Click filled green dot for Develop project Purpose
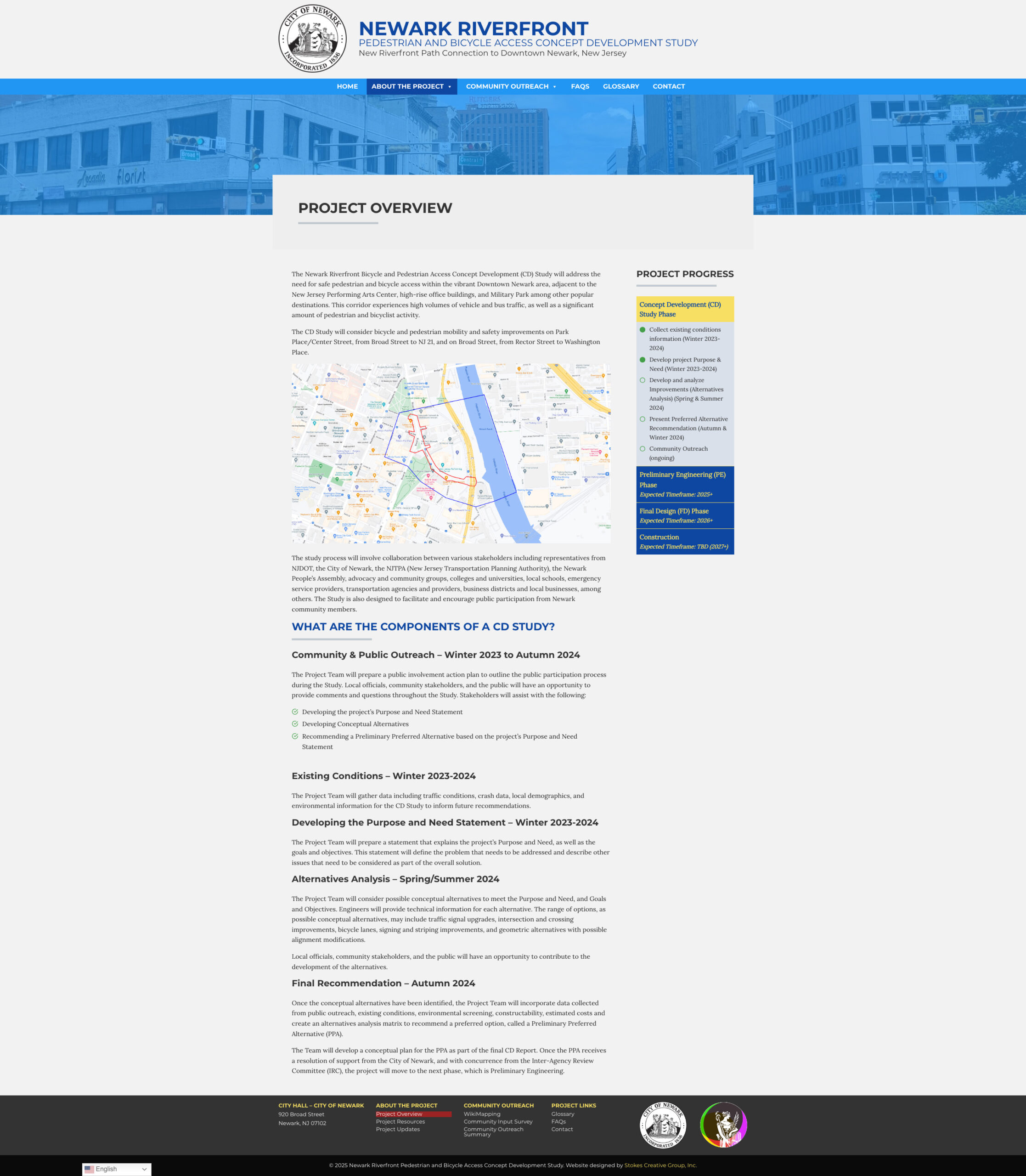Image resolution: width=1026 pixels, height=1176 pixels. (643, 360)
